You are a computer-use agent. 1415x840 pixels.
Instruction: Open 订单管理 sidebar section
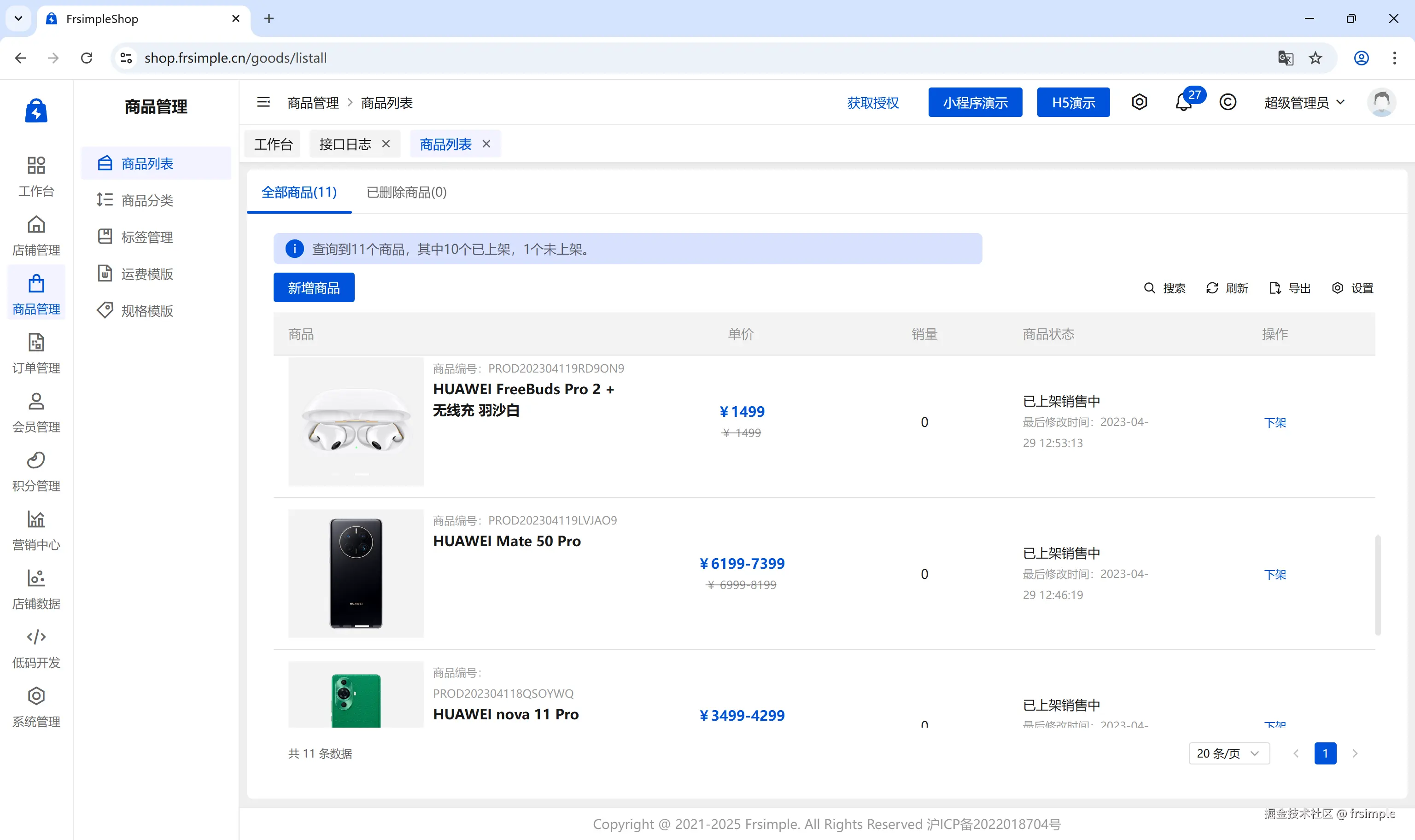point(36,354)
